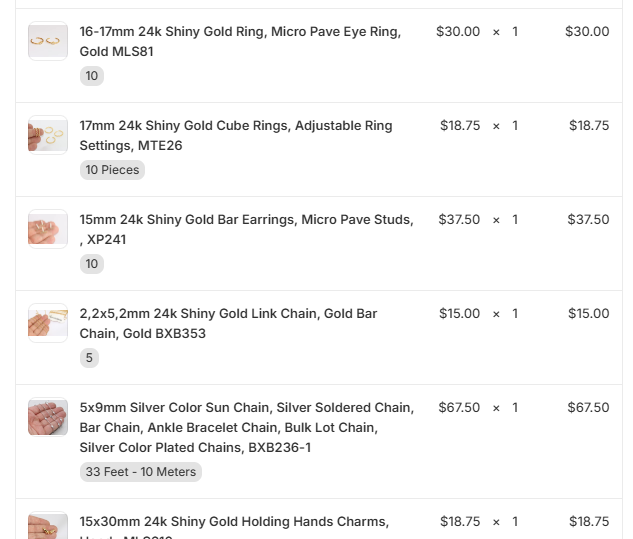Open the 15mm Gold Bar Earrings product title
Screen dimensions: 633x539
pyautogui.click(x=246, y=229)
